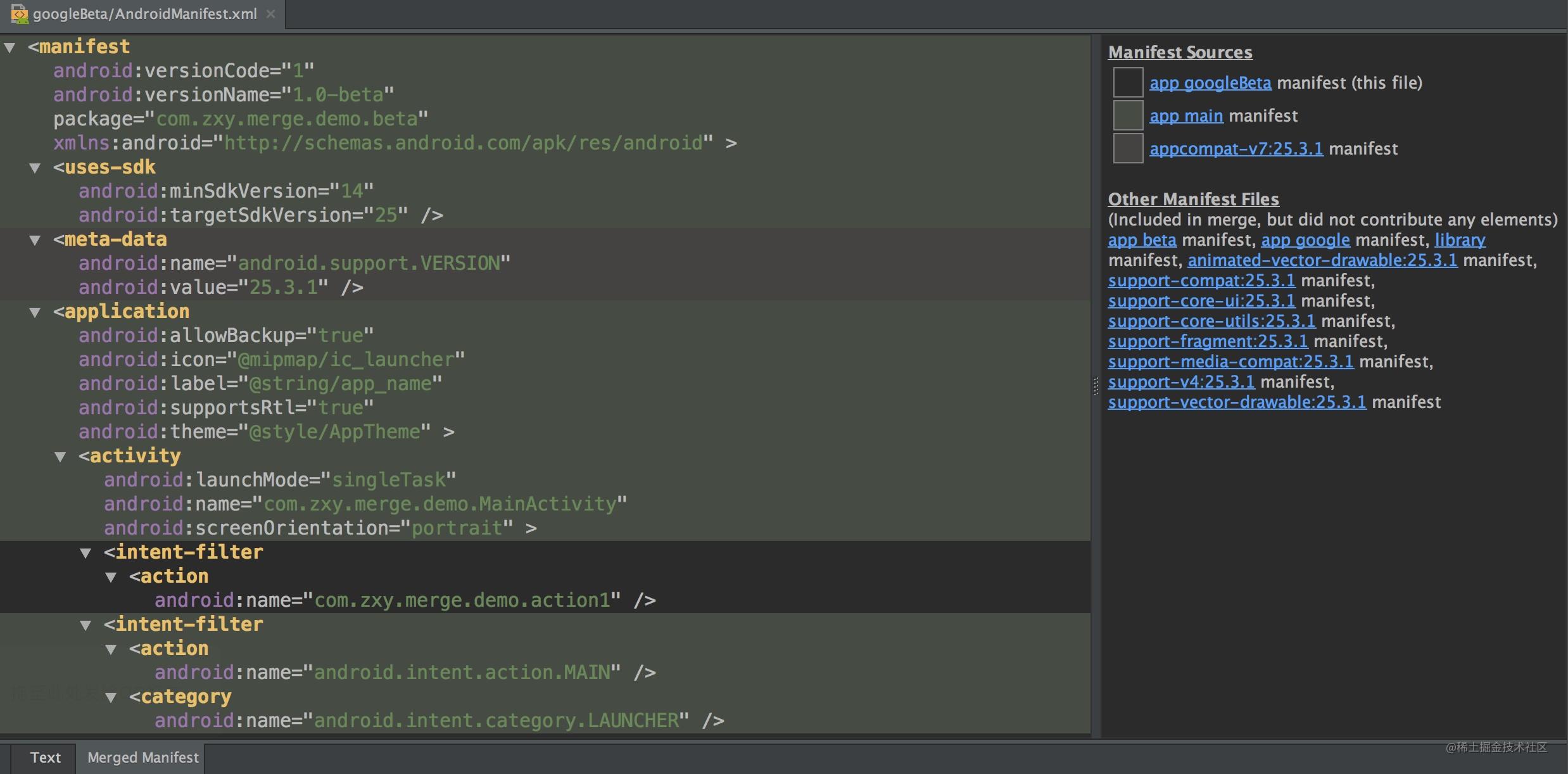The image size is (1568, 774).
Task: Select the android:value="25.3.1" line
Action: point(221,288)
